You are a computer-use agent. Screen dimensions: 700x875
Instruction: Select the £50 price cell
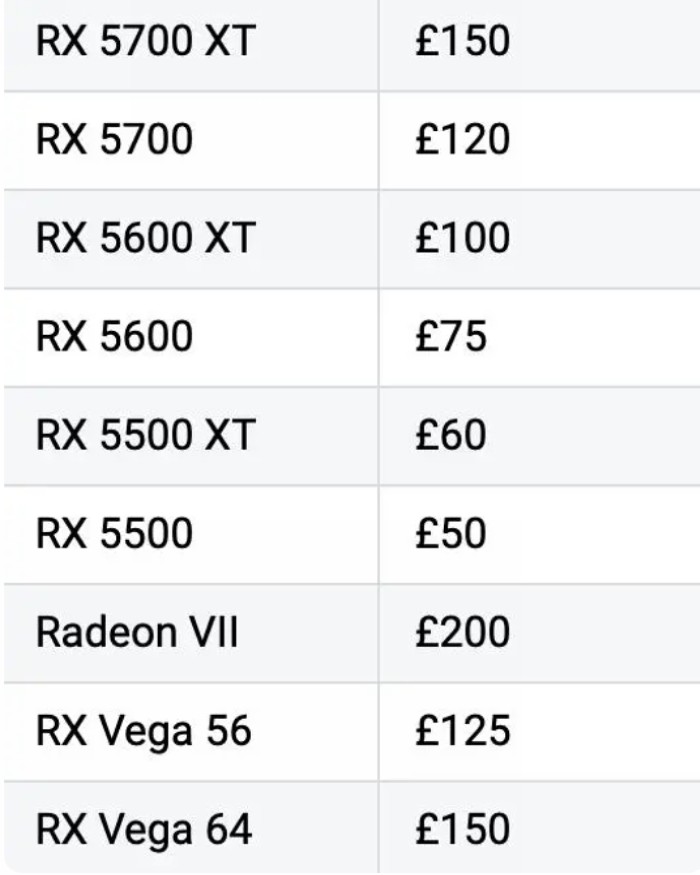451,533
